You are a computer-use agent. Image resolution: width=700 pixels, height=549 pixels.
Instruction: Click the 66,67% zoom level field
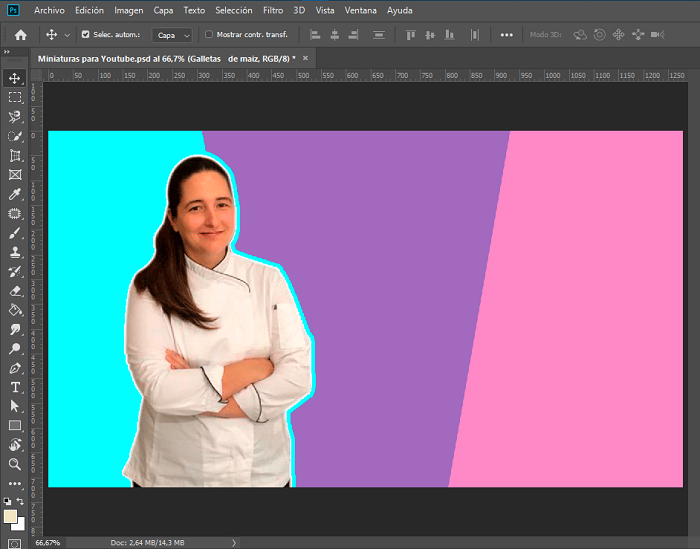[48, 543]
